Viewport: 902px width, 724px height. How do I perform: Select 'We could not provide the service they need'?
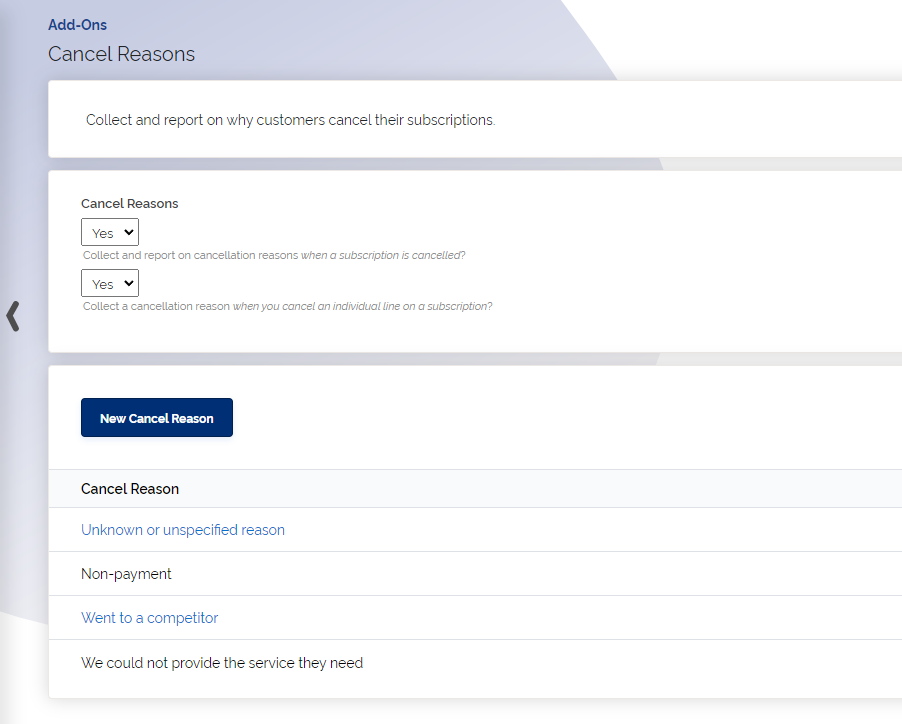click(222, 662)
